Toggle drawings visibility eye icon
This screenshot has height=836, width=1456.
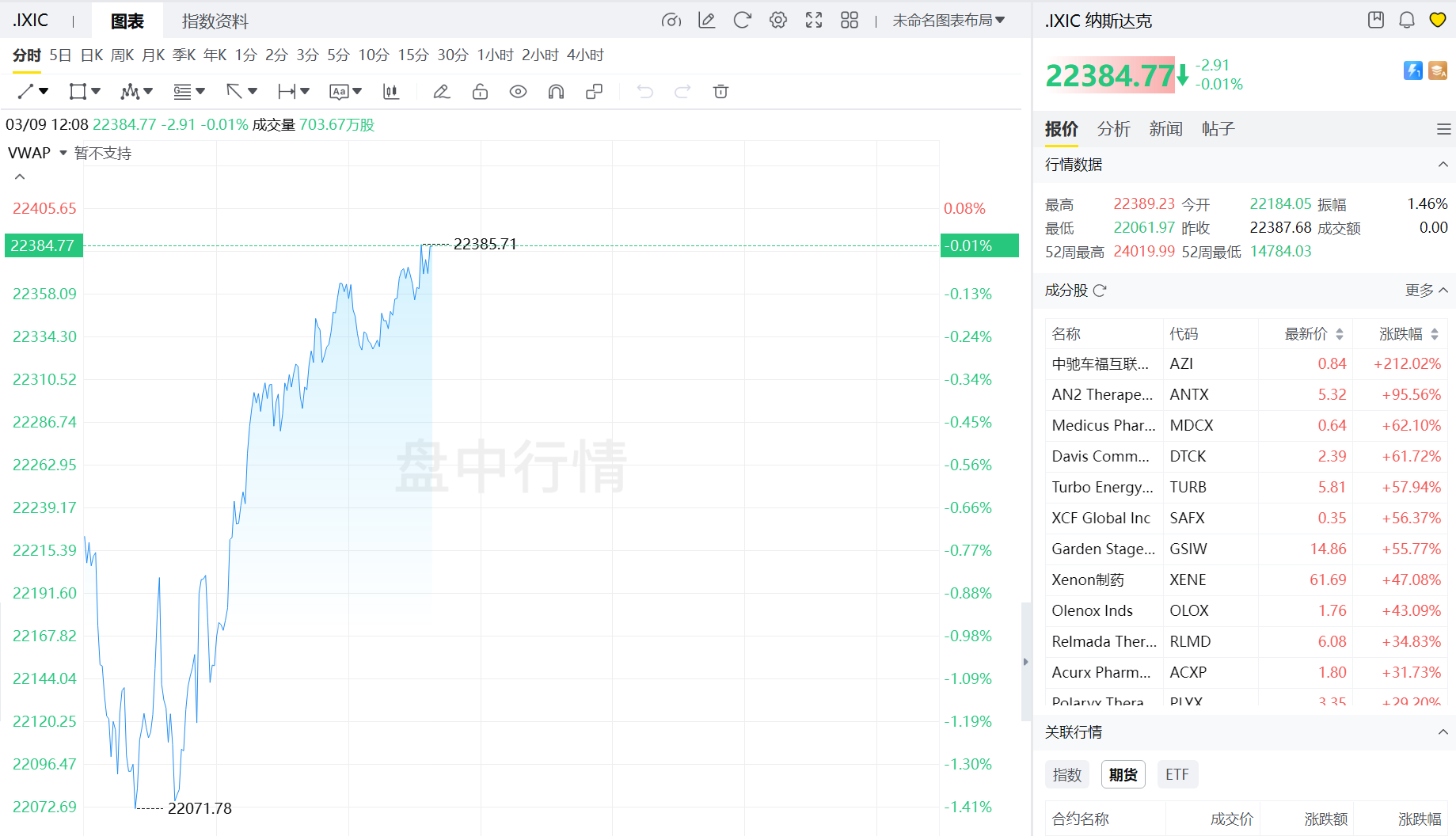click(518, 92)
